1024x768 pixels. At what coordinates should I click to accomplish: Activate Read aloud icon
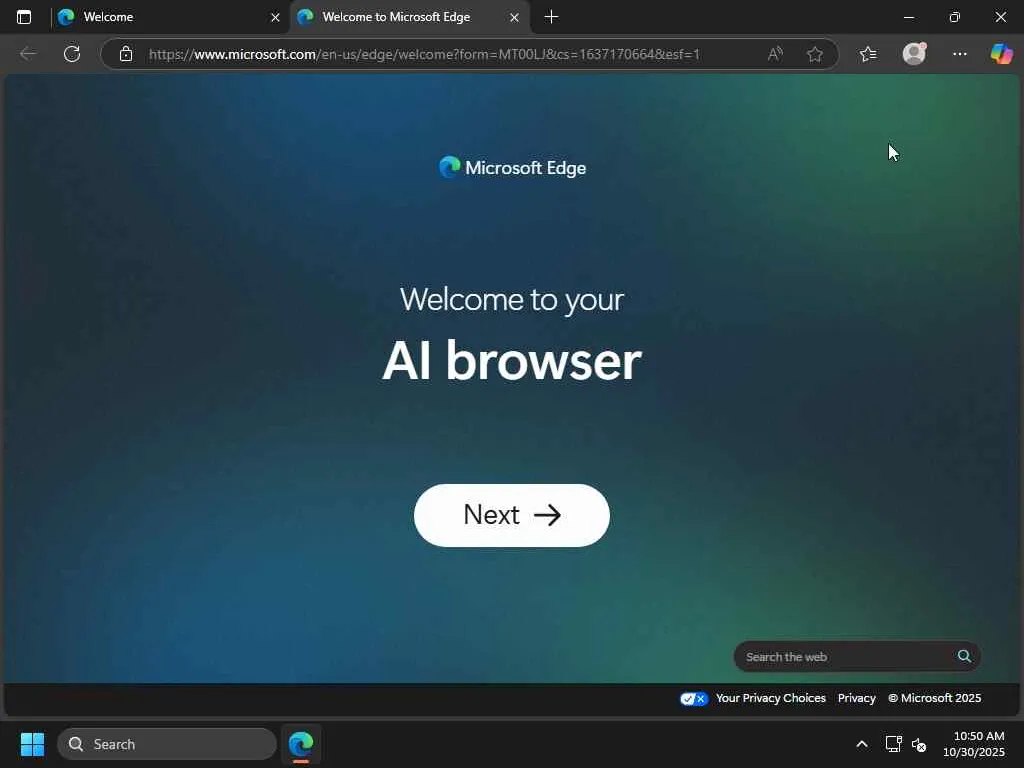775,54
